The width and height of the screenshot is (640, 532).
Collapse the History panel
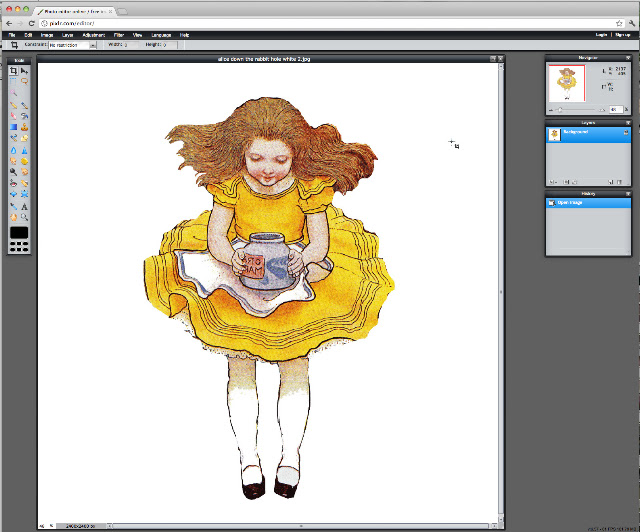(x=628, y=194)
